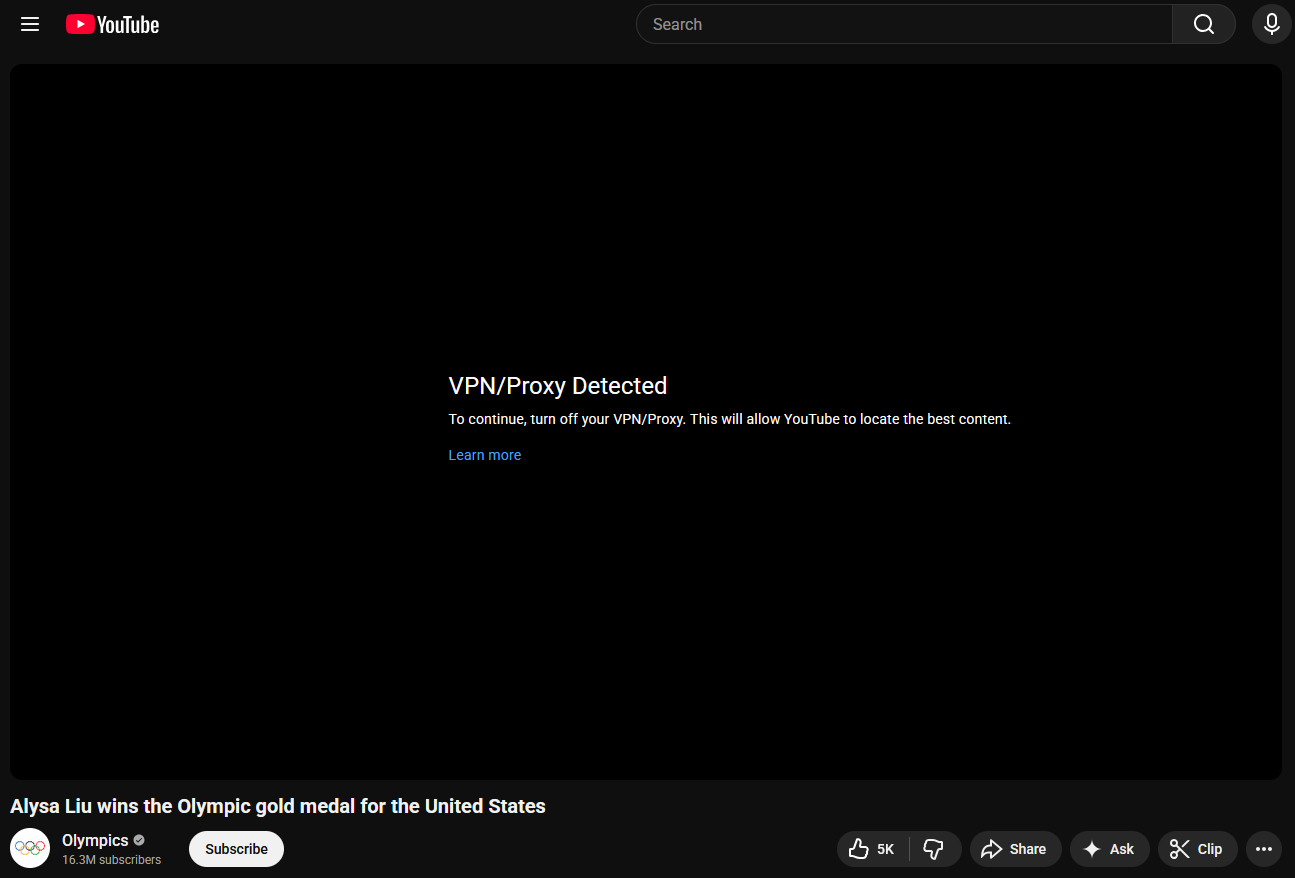Focus the Search input field
This screenshot has width=1295, height=878.
click(903, 24)
